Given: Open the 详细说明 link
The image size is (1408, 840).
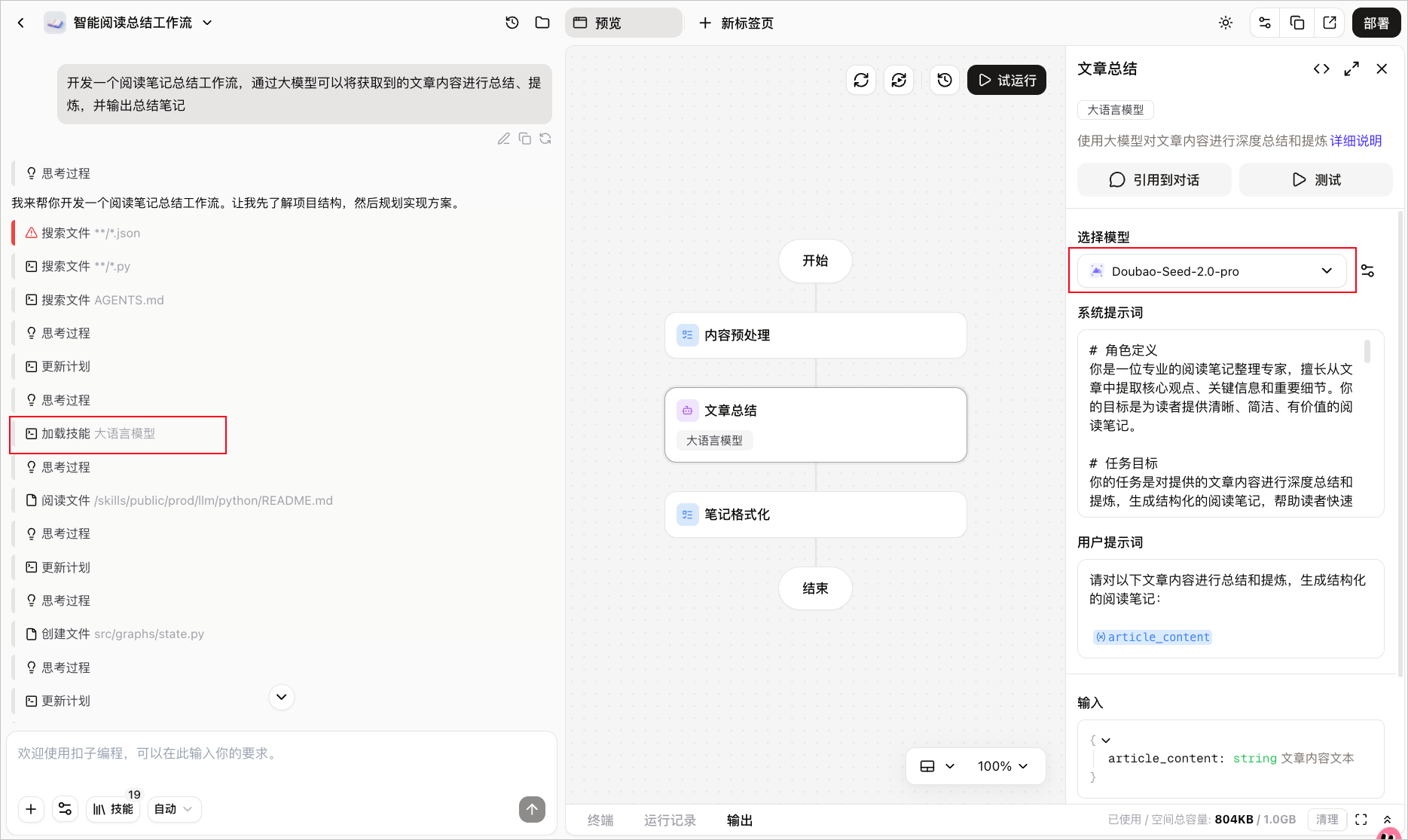Looking at the screenshot, I should click(x=1356, y=141).
